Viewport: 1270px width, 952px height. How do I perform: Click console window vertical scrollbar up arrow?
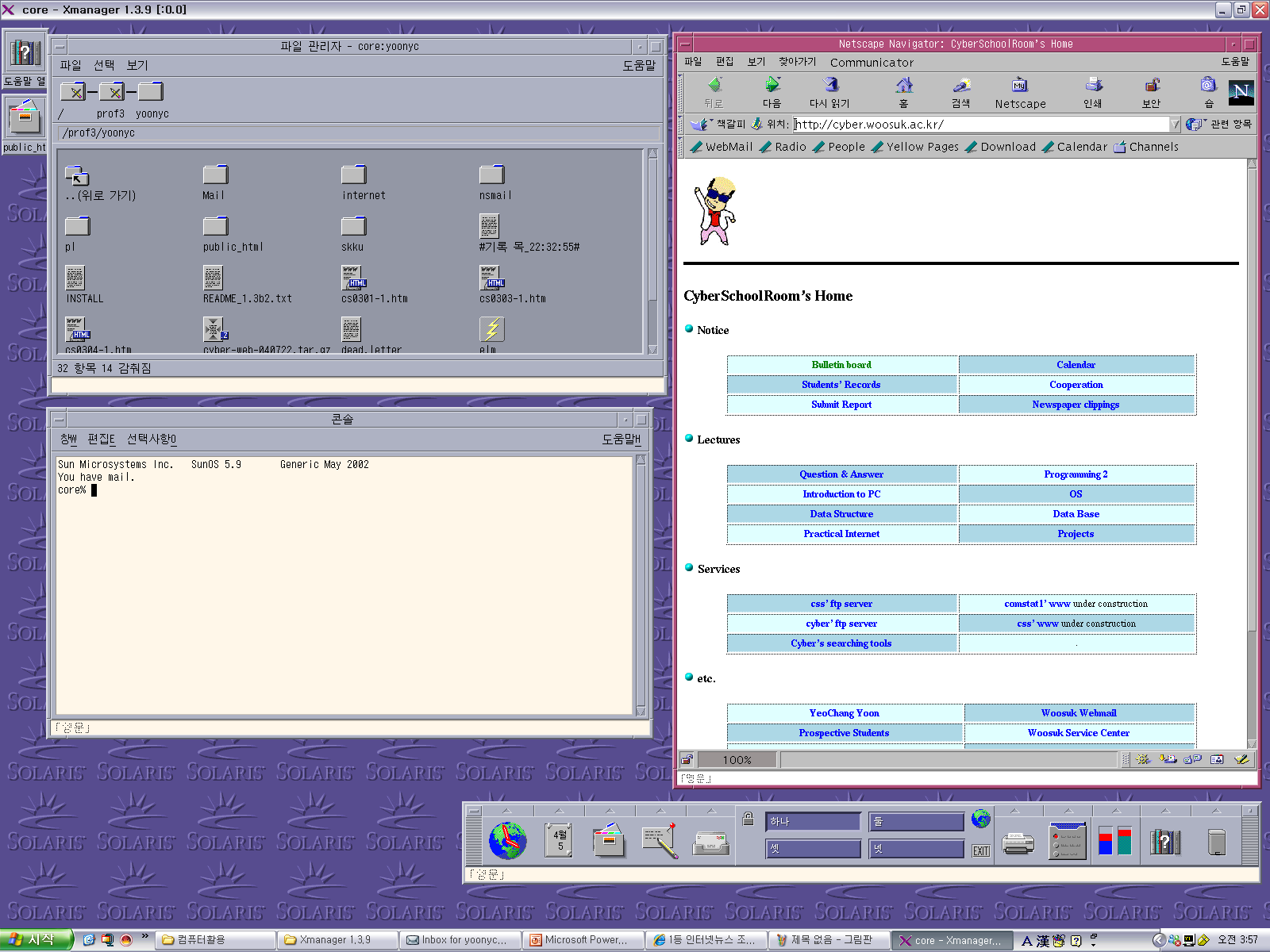pos(641,459)
